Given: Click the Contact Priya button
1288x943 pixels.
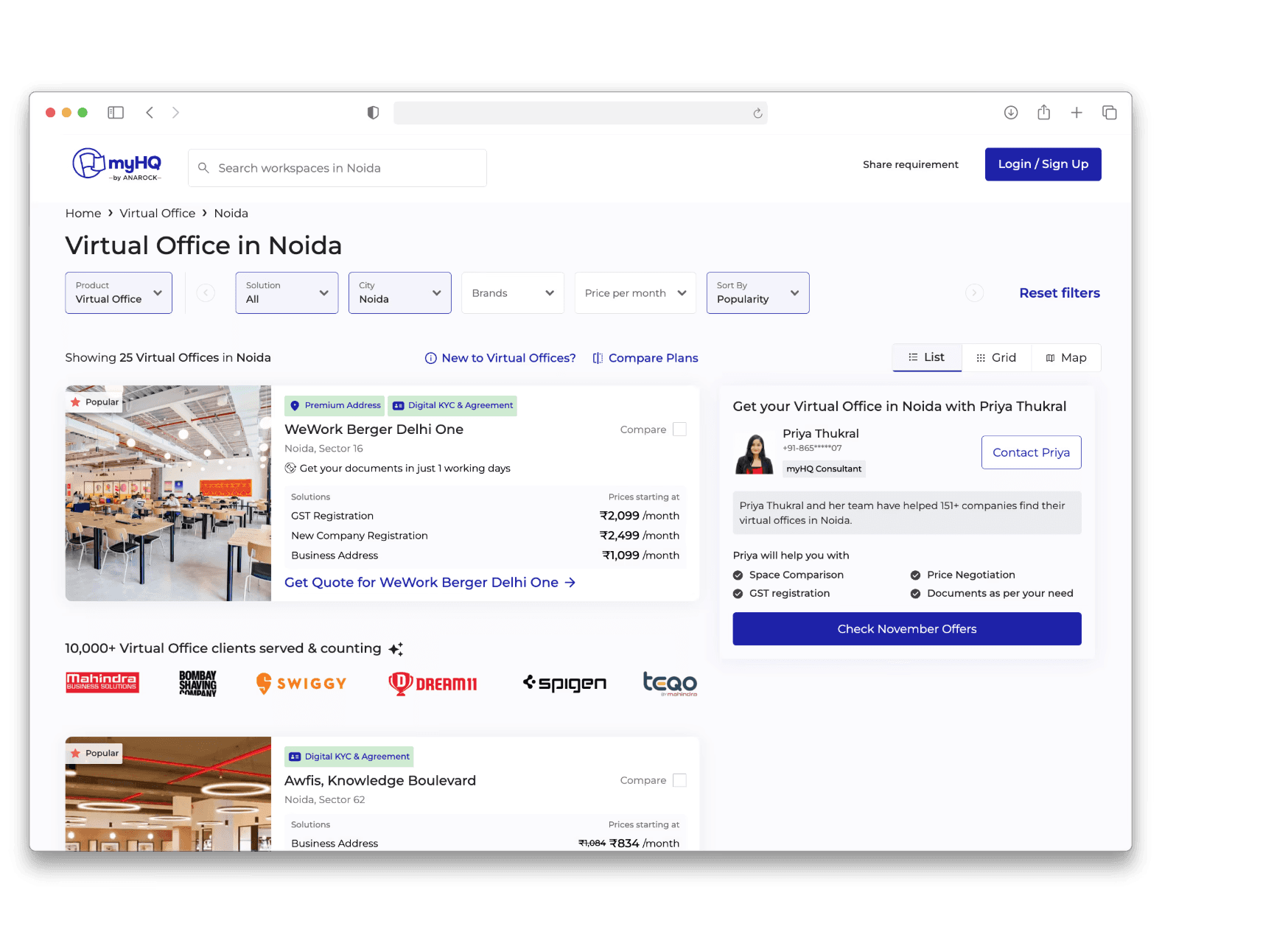Looking at the screenshot, I should click(x=1031, y=452).
